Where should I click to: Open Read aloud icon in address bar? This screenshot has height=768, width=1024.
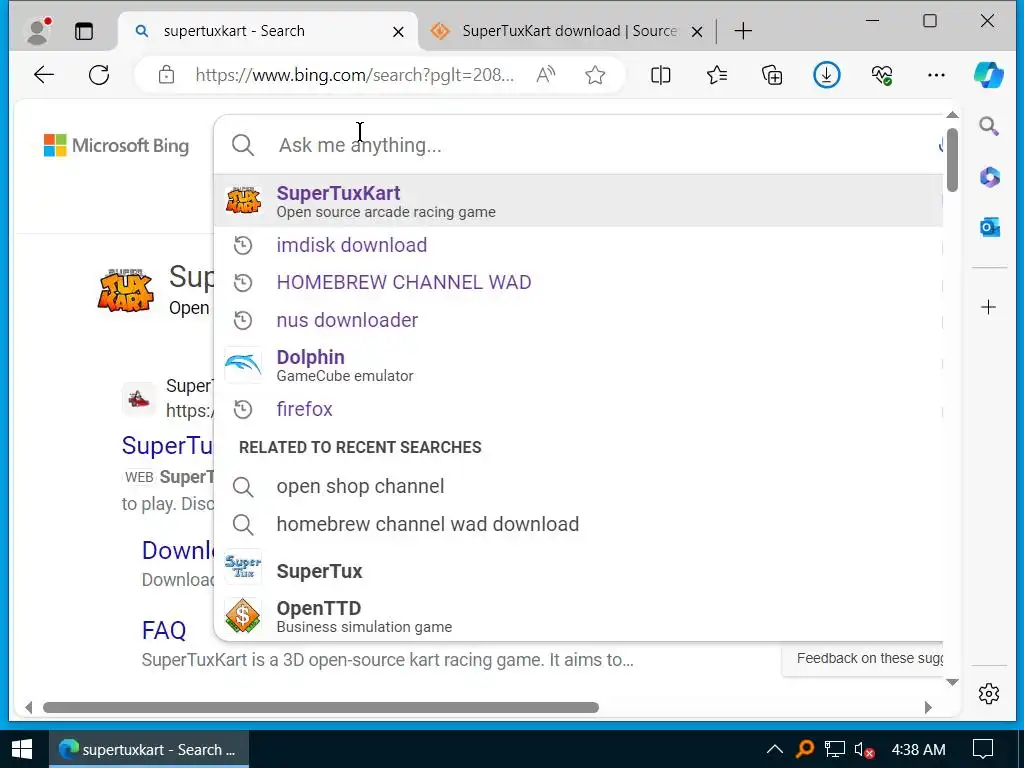click(545, 75)
